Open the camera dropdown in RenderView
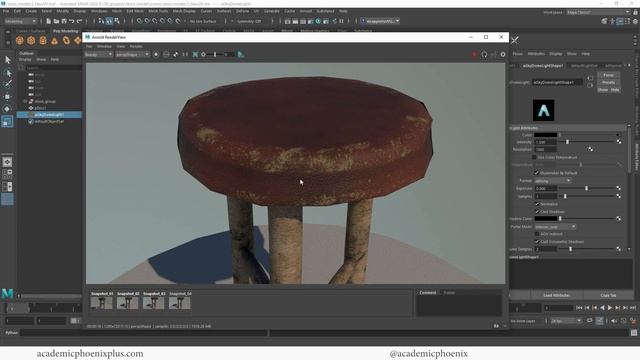The width and height of the screenshot is (640, 360). coord(133,54)
